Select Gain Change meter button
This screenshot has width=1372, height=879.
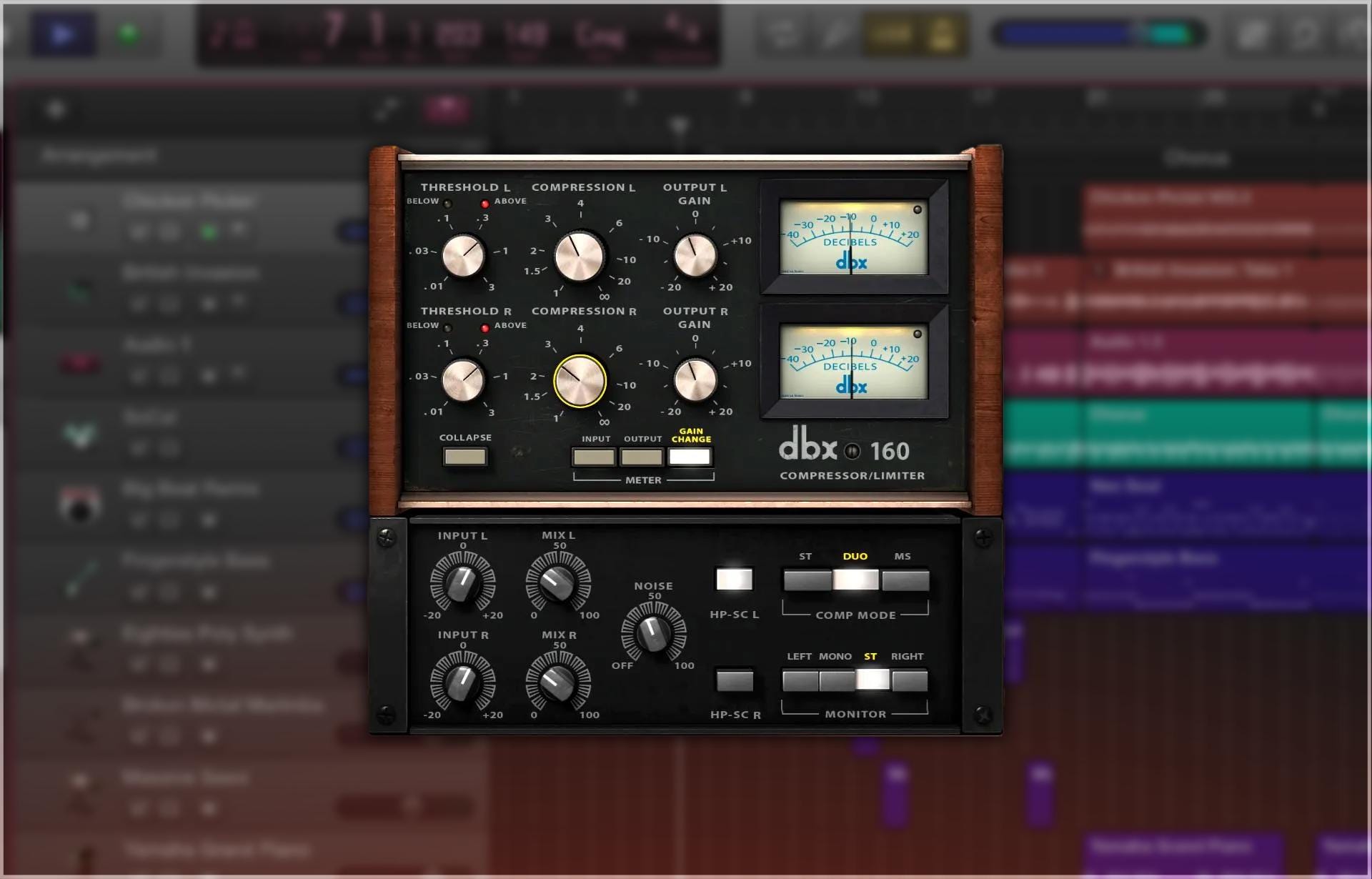coord(690,457)
